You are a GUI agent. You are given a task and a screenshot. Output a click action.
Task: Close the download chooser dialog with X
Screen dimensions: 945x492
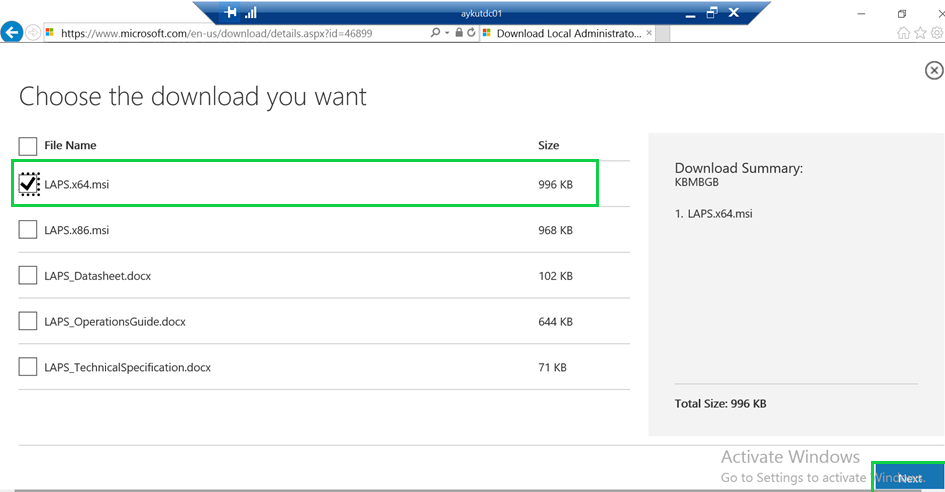(933, 70)
